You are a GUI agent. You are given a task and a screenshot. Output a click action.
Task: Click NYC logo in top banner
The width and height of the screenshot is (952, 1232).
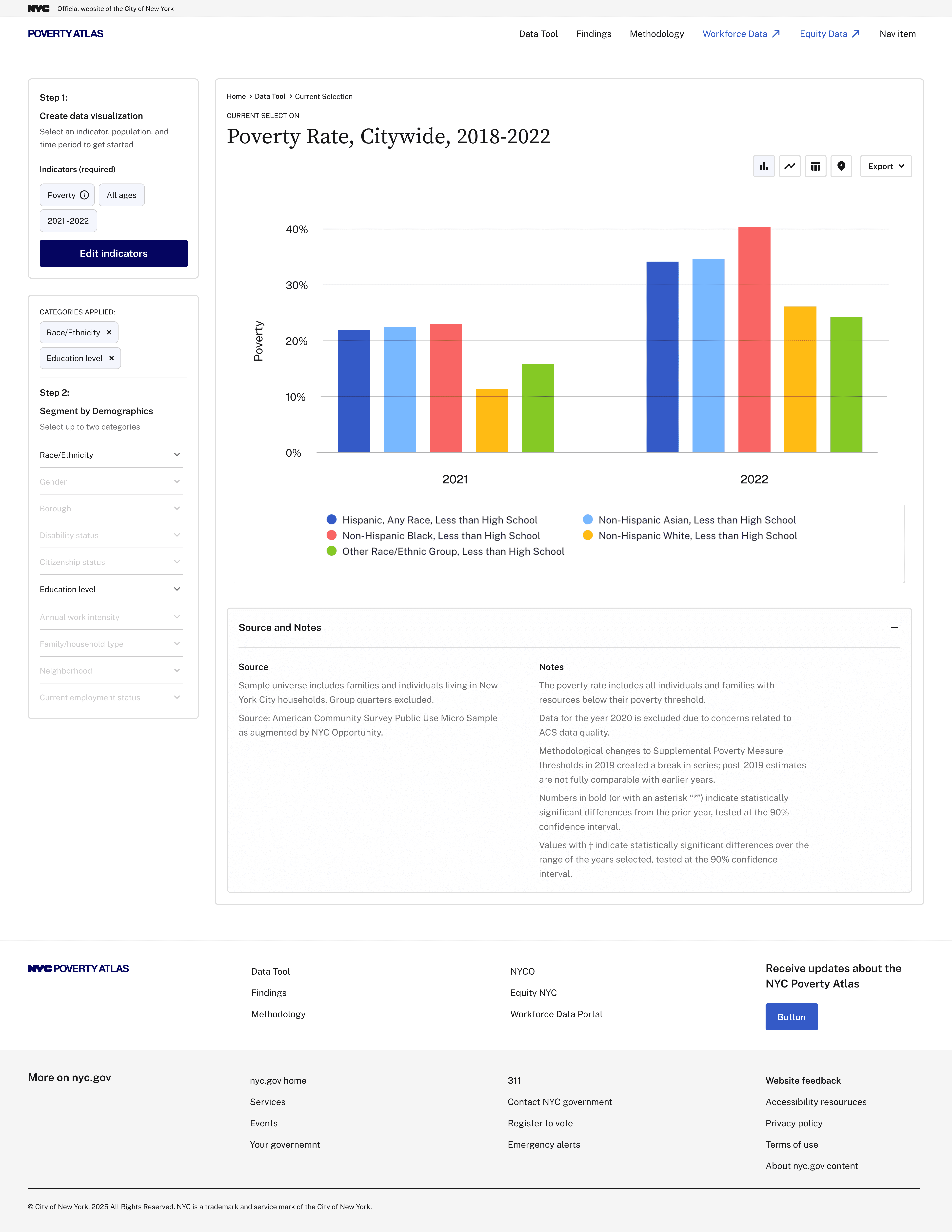coord(38,8)
